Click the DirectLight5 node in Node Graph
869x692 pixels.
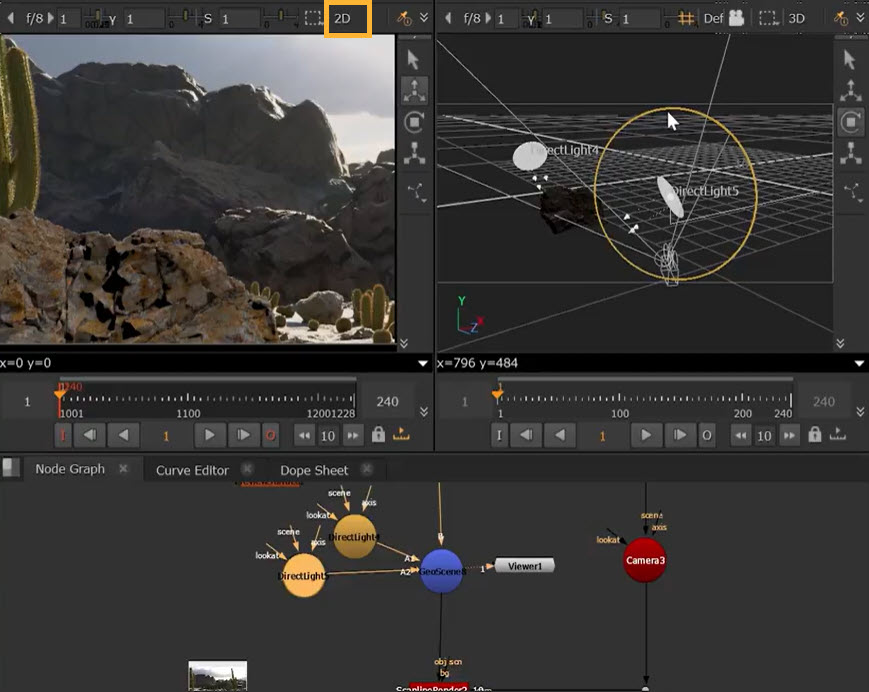point(304,576)
